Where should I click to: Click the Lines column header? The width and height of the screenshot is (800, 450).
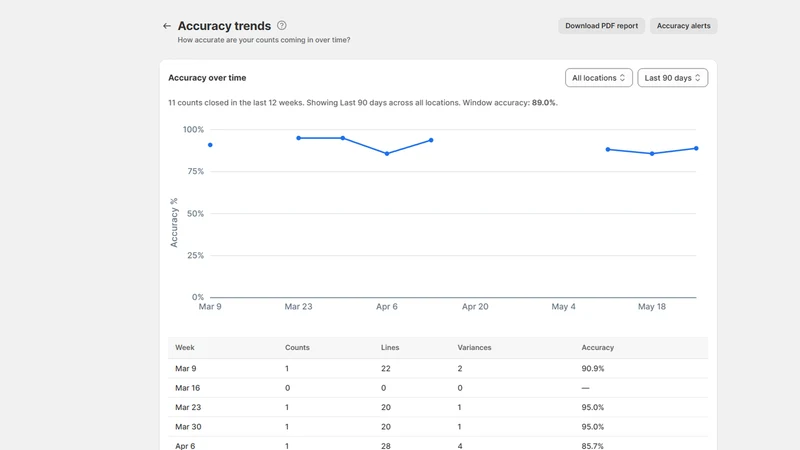[x=390, y=347]
